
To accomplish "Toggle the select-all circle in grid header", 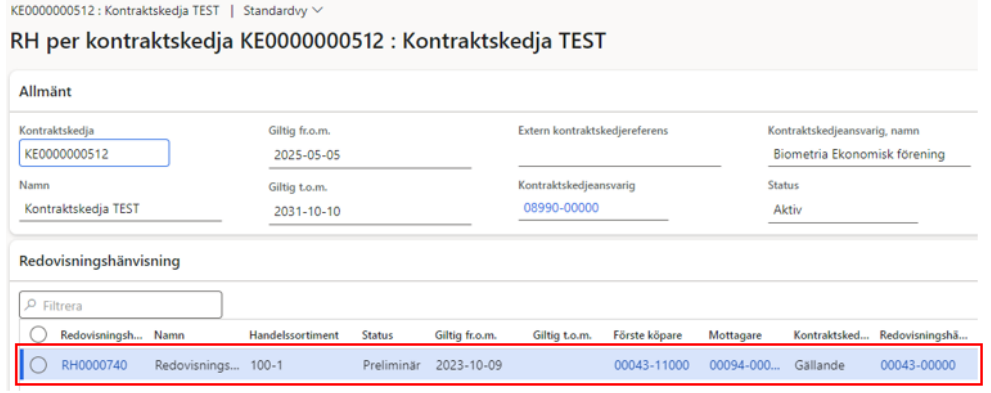I will (39, 334).
